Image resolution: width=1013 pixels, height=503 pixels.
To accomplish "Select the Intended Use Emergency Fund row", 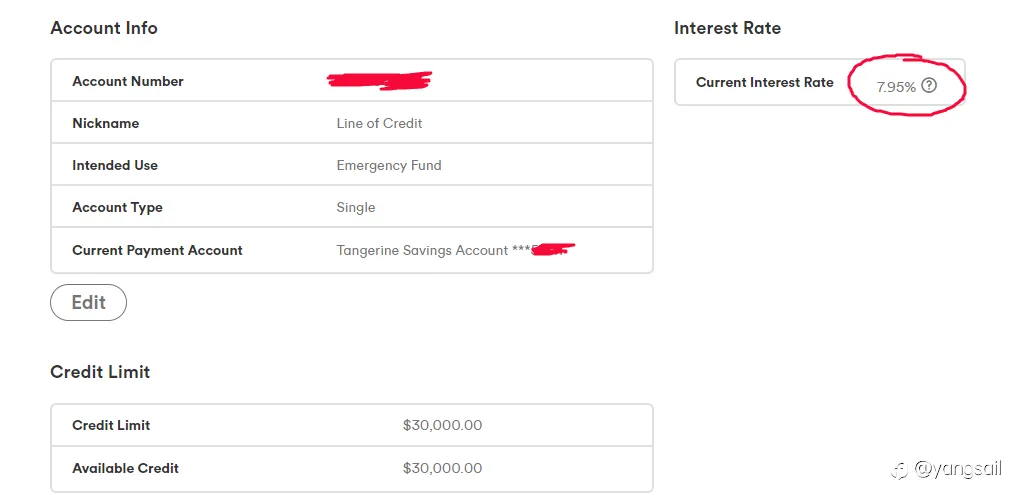I will tap(352, 165).
